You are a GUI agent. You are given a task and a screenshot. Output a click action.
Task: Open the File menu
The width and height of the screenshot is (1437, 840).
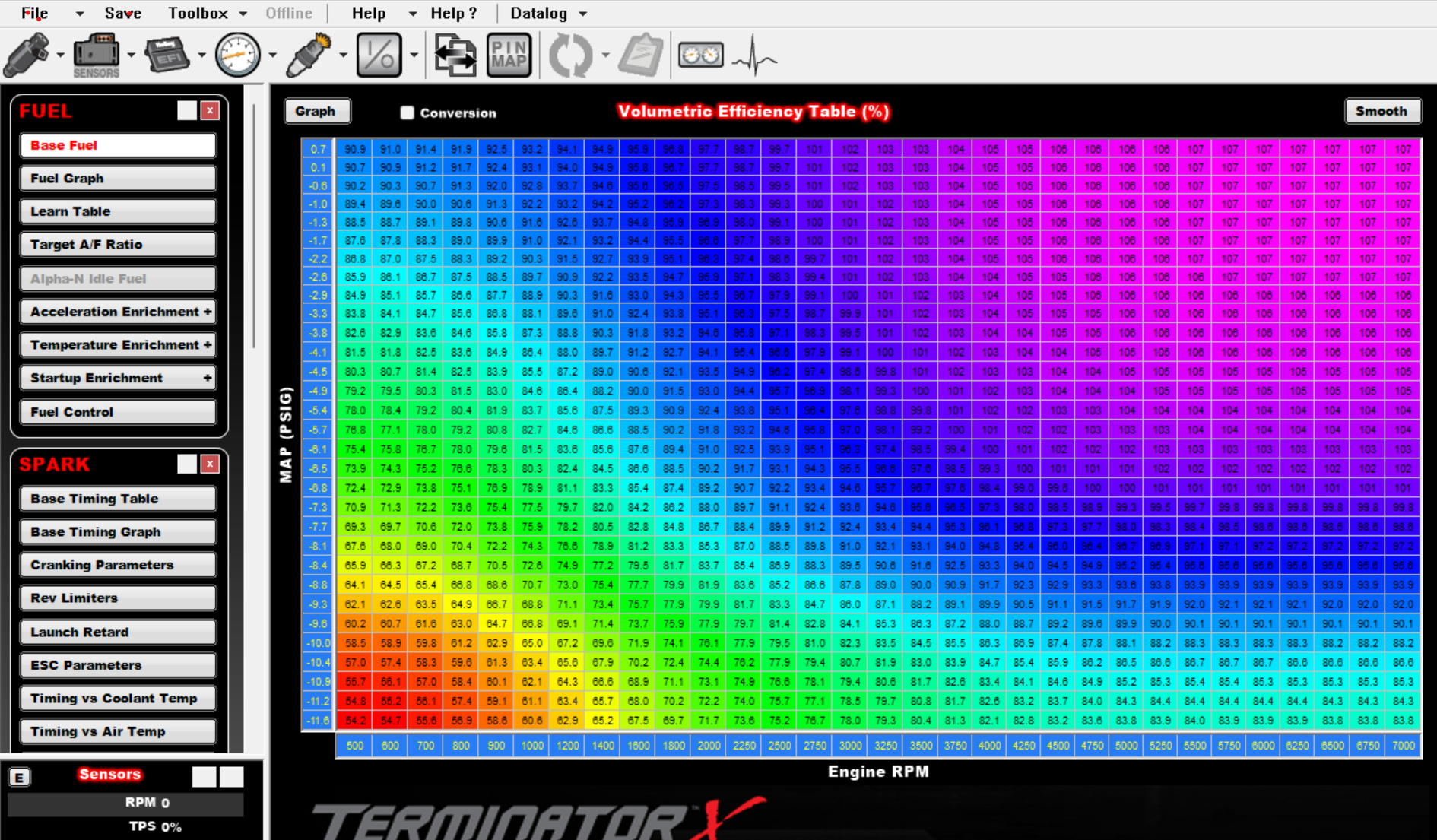tap(34, 14)
